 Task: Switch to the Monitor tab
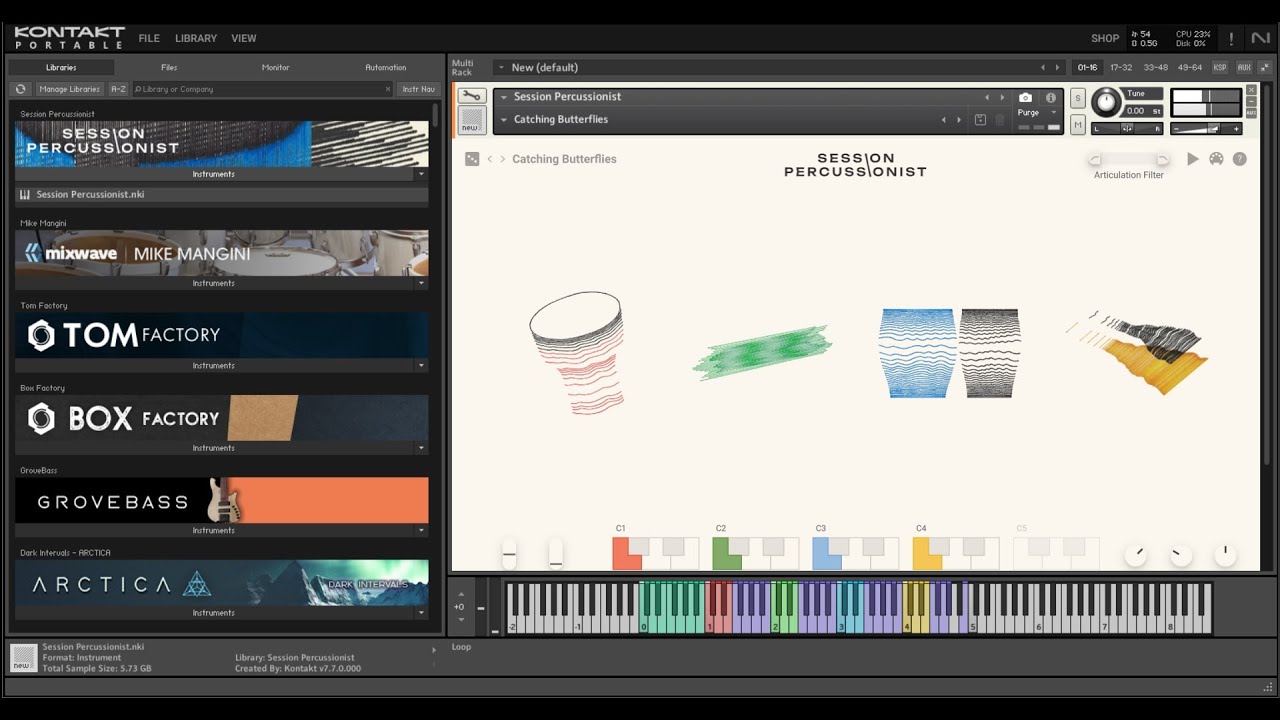pyautogui.click(x=276, y=67)
